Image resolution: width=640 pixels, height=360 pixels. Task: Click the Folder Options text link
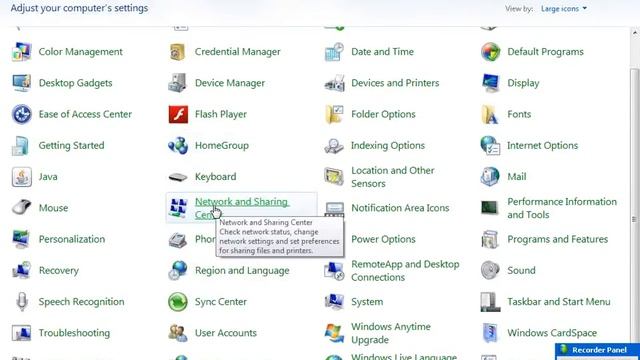pyautogui.click(x=383, y=114)
